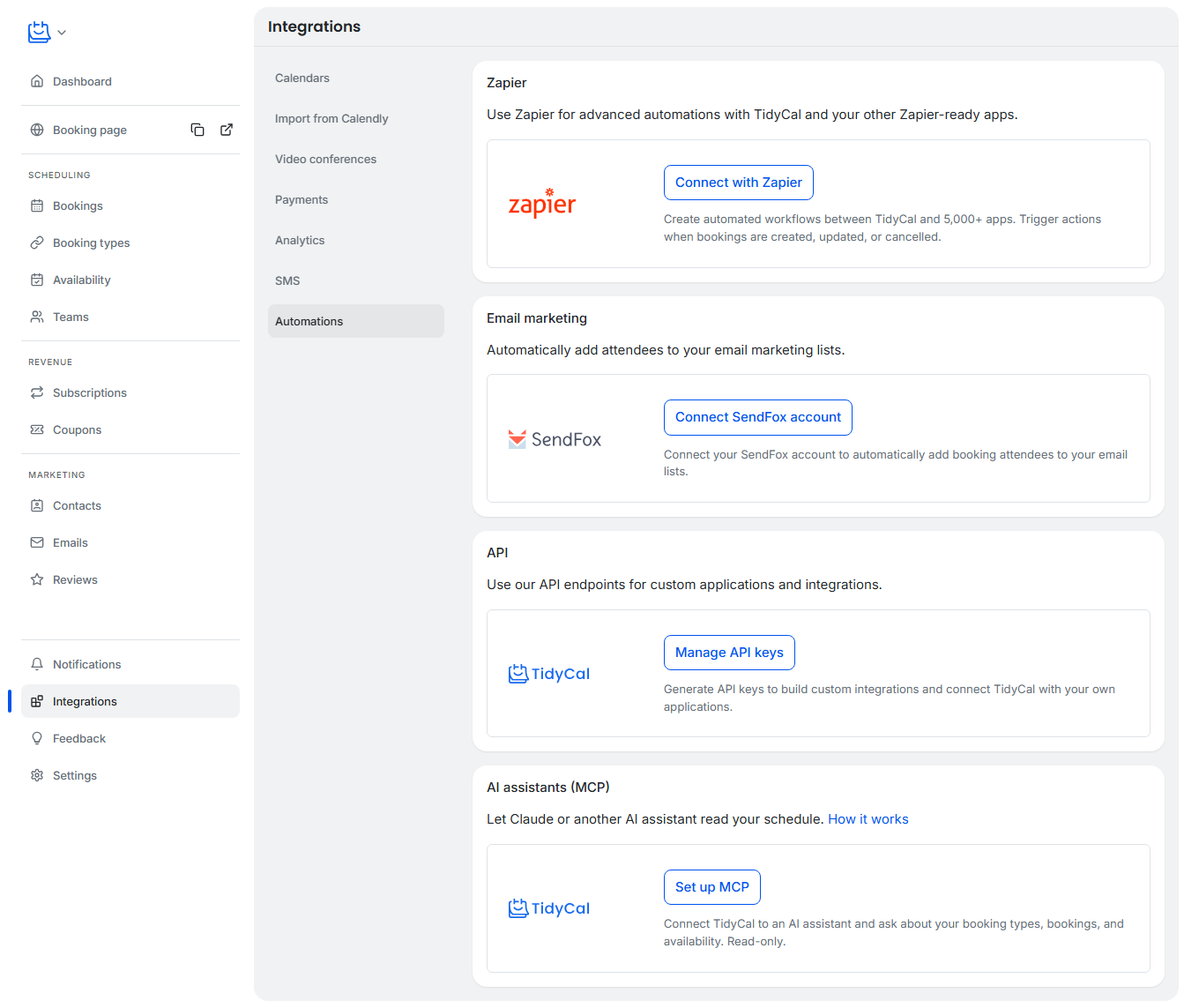
Task: Select Import from Calendly tab
Action: coord(356,118)
